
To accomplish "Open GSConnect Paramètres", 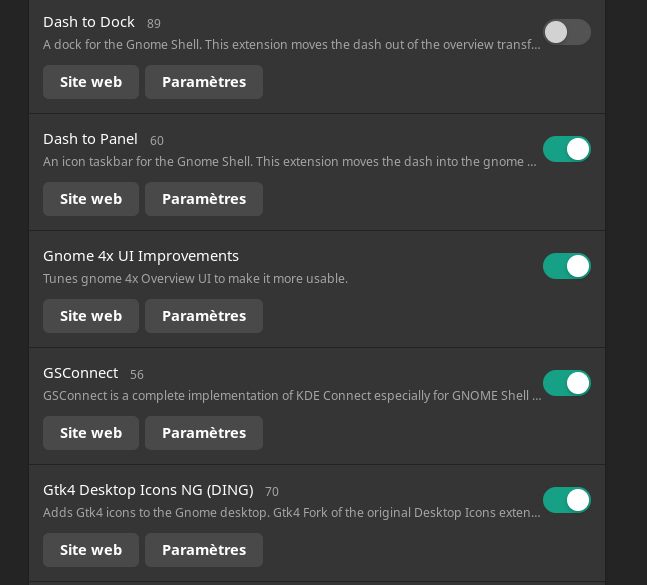I will [x=204, y=433].
